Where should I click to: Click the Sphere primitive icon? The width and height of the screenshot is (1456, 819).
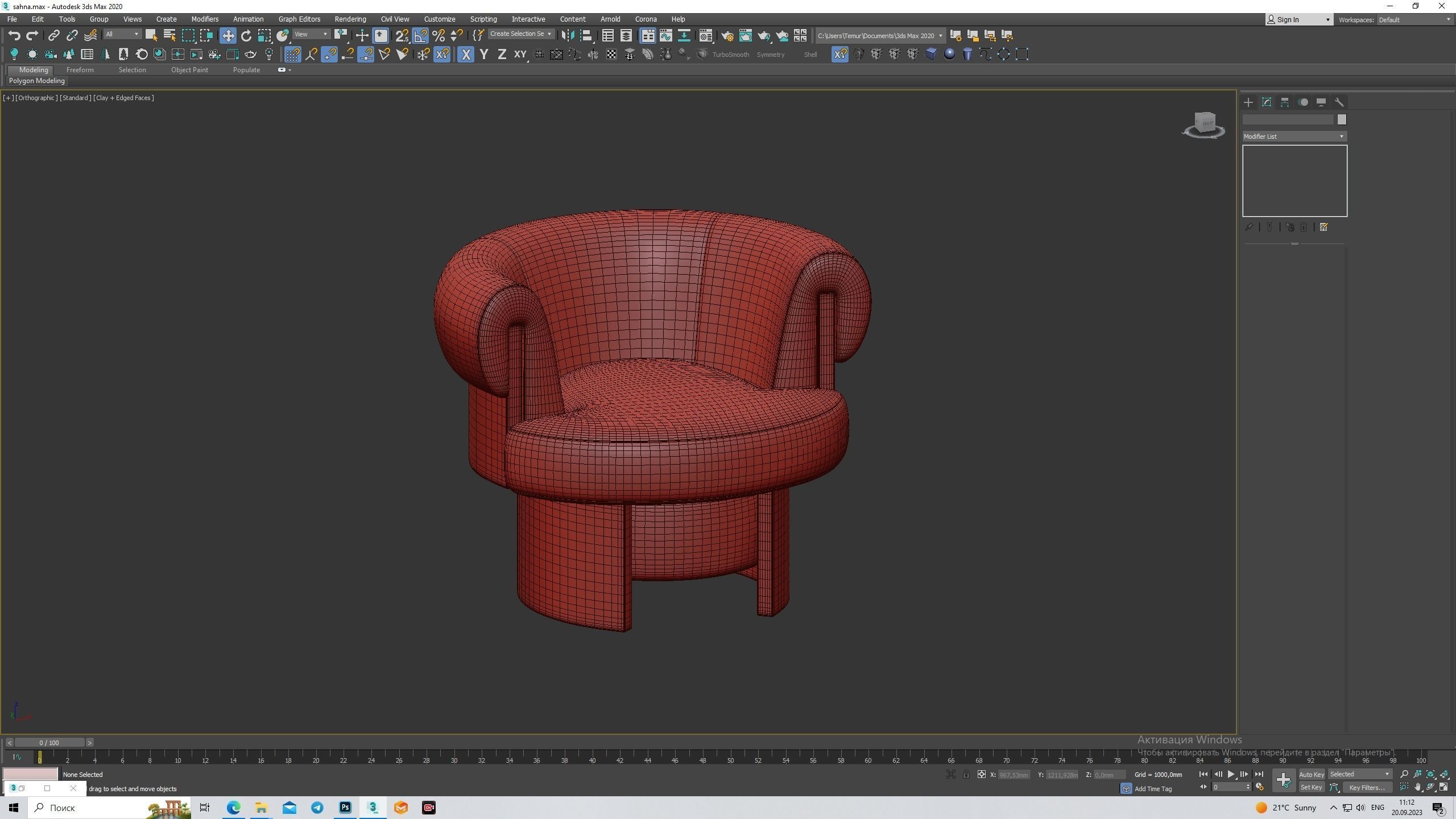click(x=949, y=55)
